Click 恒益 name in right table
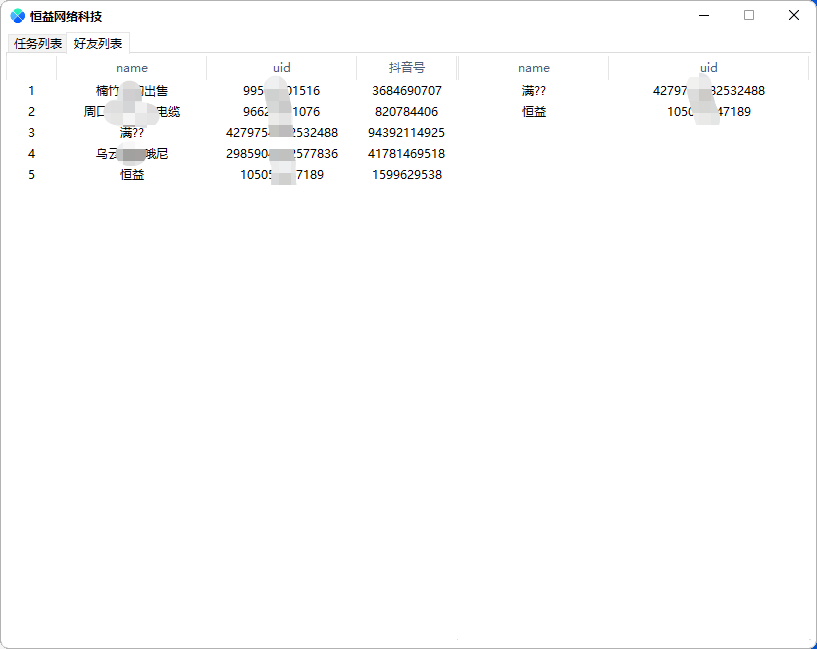Image resolution: width=817 pixels, height=649 pixels. (534, 111)
